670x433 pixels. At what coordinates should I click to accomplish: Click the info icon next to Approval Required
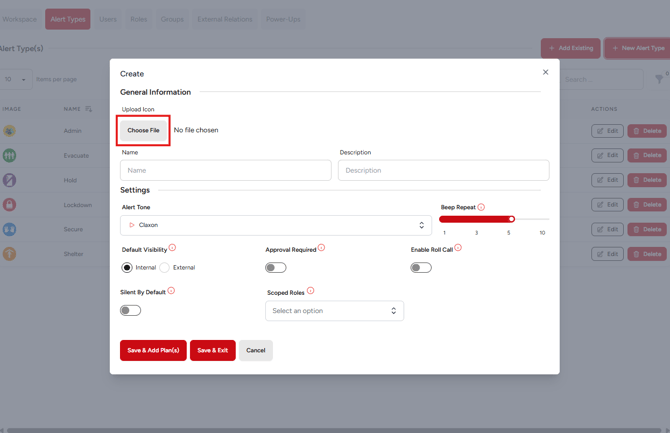coord(321,248)
